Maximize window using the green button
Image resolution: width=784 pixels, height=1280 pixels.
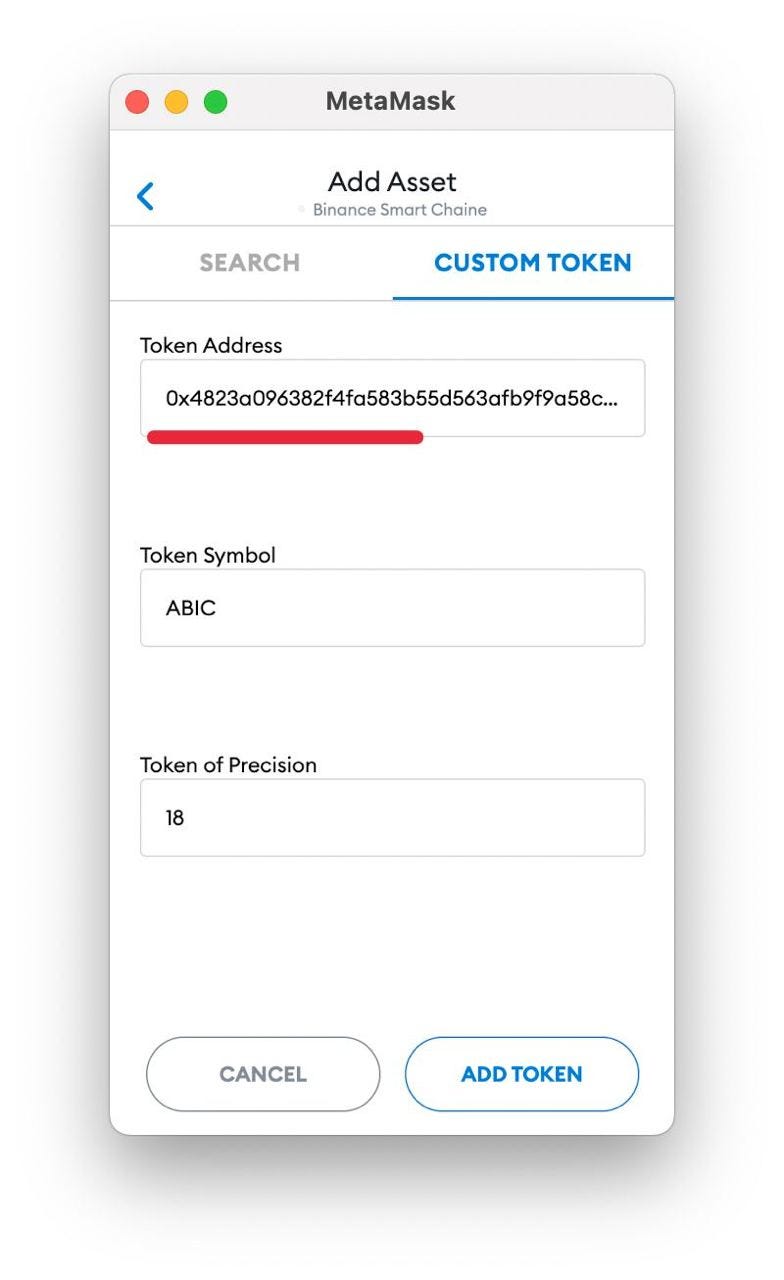[x=215, y=102]
